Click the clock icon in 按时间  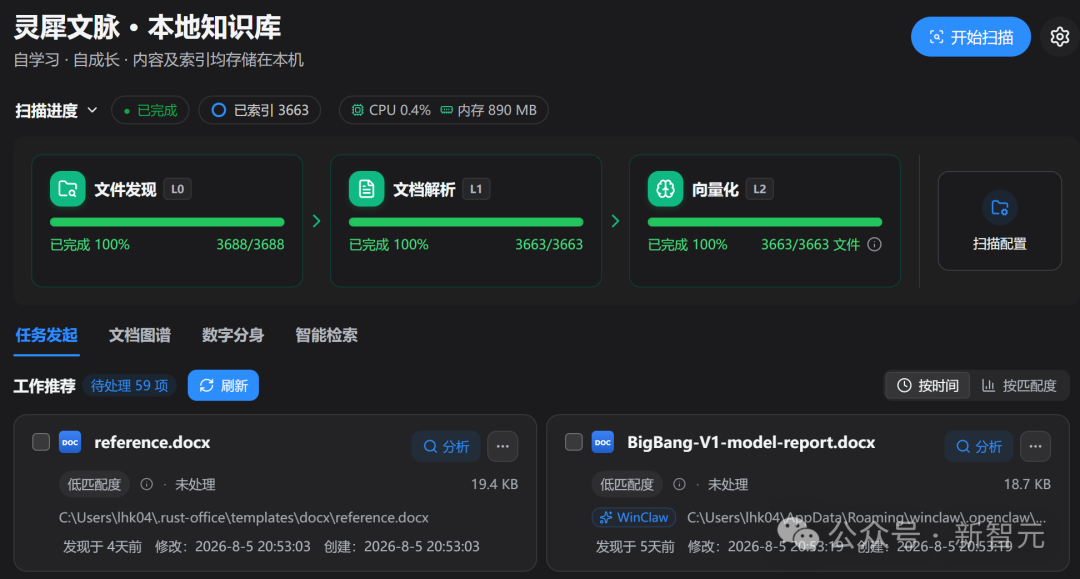(904, 386)
